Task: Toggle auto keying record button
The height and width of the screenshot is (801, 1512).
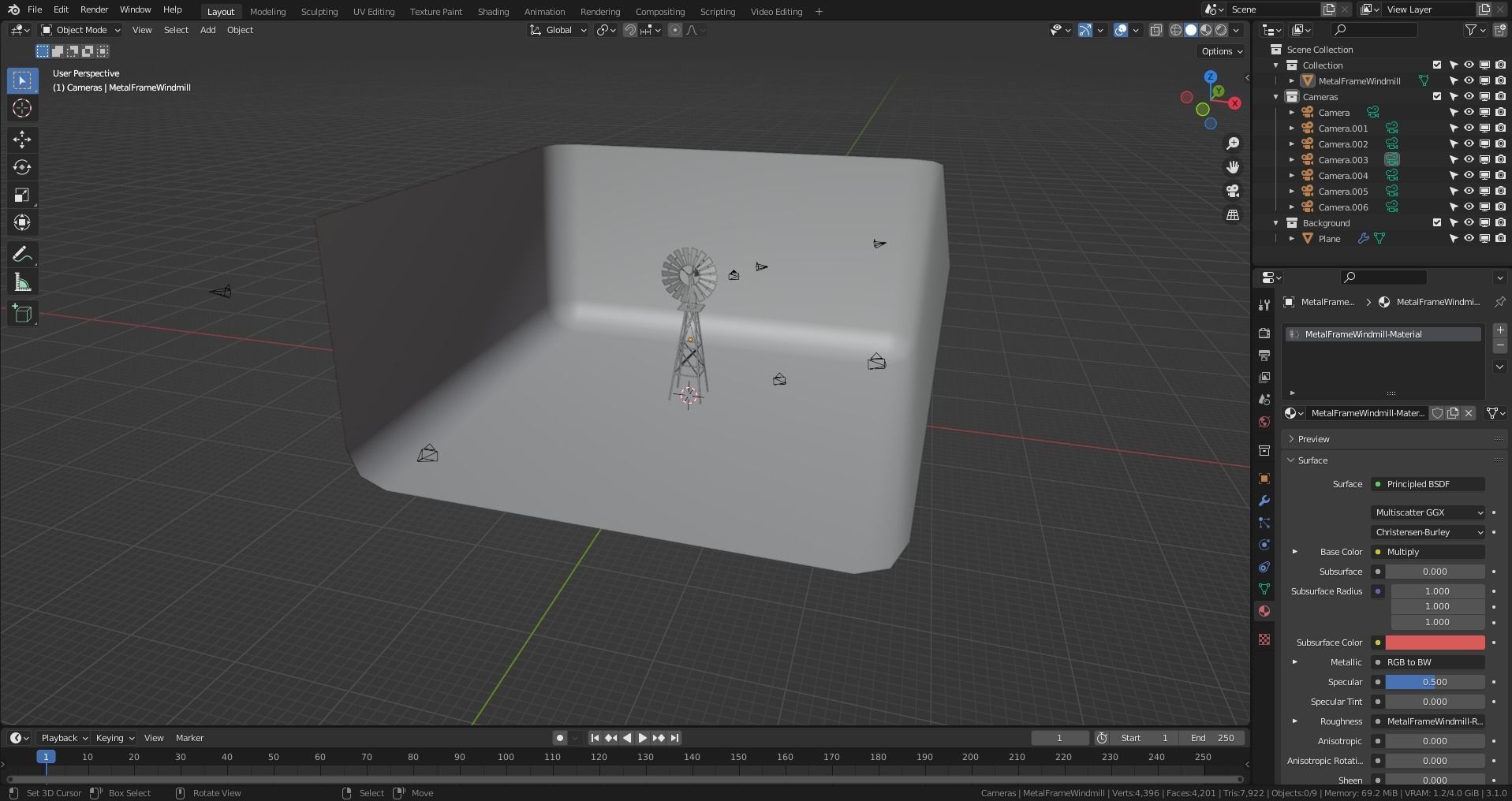Action: [x=559, y=738]
